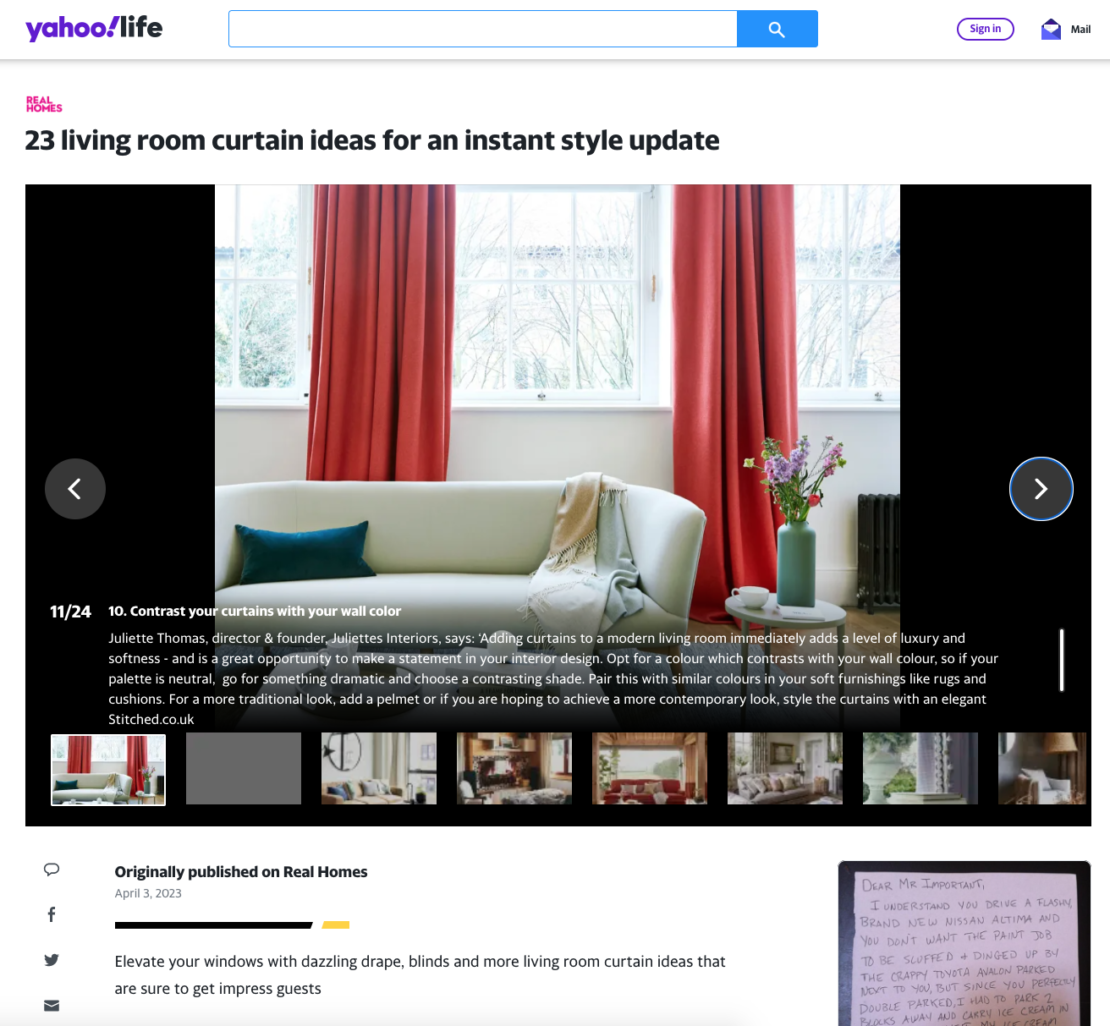Advance the gallery with the right arrow
The width and height of the screenshot is (1110, 1026).
pyautogui.click(x=1041, y=489)
